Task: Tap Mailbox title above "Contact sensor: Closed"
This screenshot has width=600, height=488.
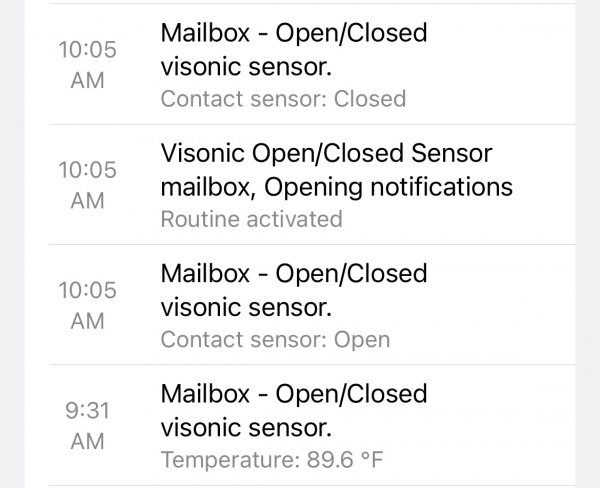Action: tap(293, 33)
